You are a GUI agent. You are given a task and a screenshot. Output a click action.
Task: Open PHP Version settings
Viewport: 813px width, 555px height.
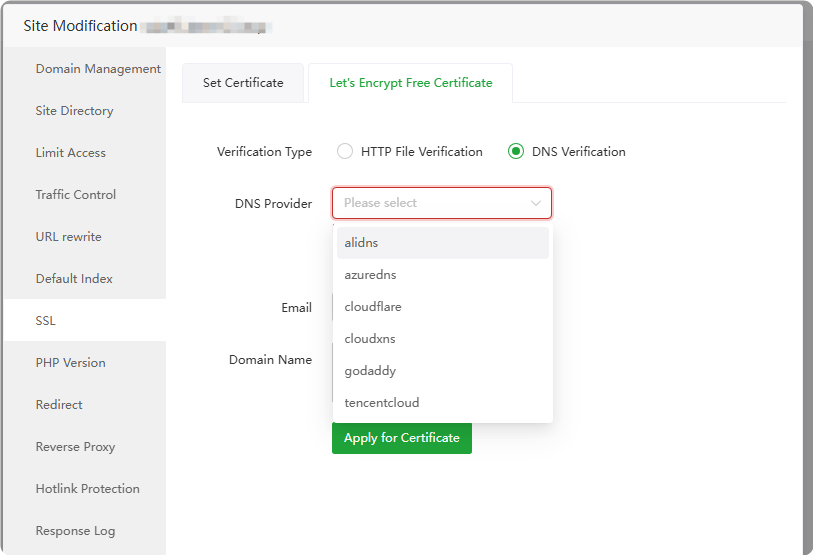click(71, 363)
